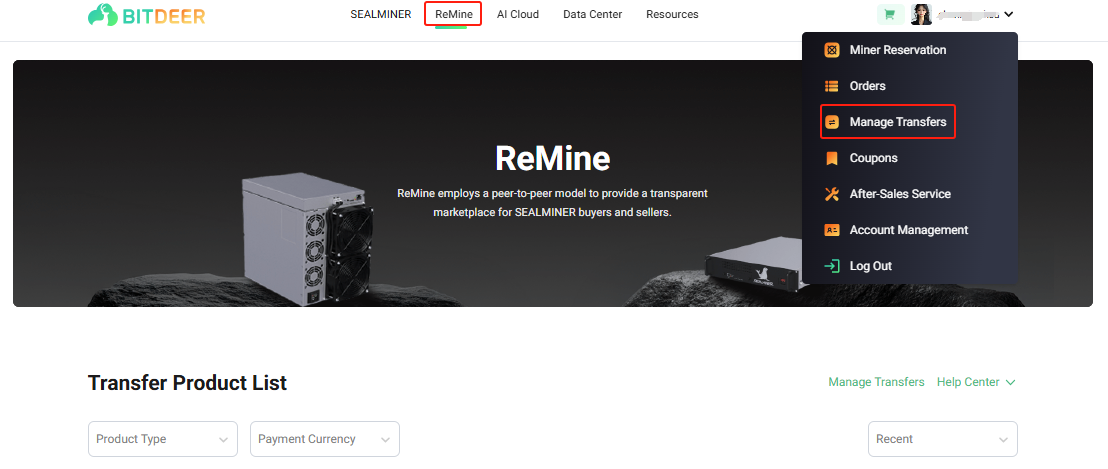Viewport: 1108px width, 469px height.
Task: Select the ReMine nav tab
Action: click(454, 14)
